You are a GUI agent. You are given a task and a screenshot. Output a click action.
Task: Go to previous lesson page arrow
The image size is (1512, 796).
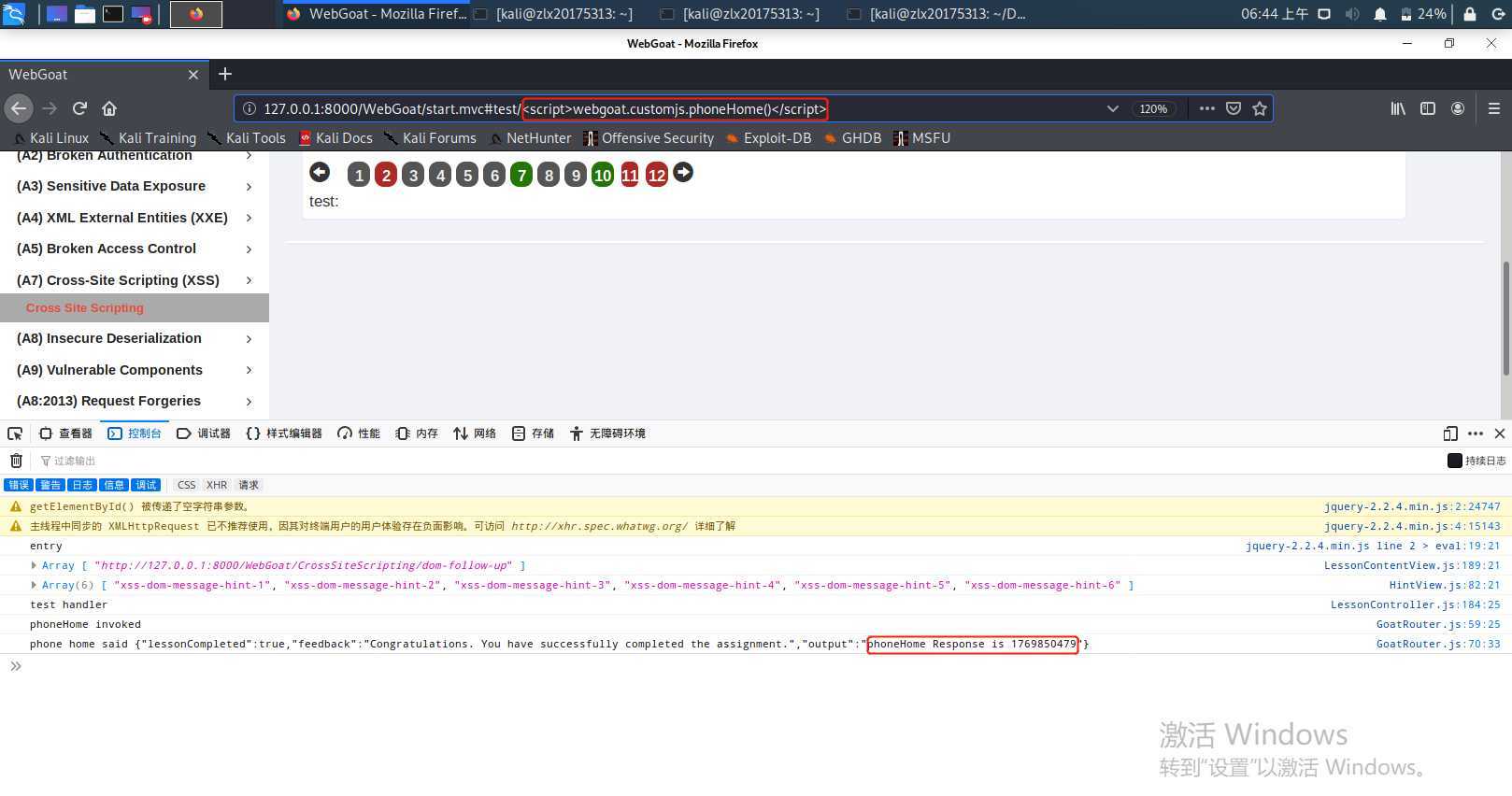point(320,172)
